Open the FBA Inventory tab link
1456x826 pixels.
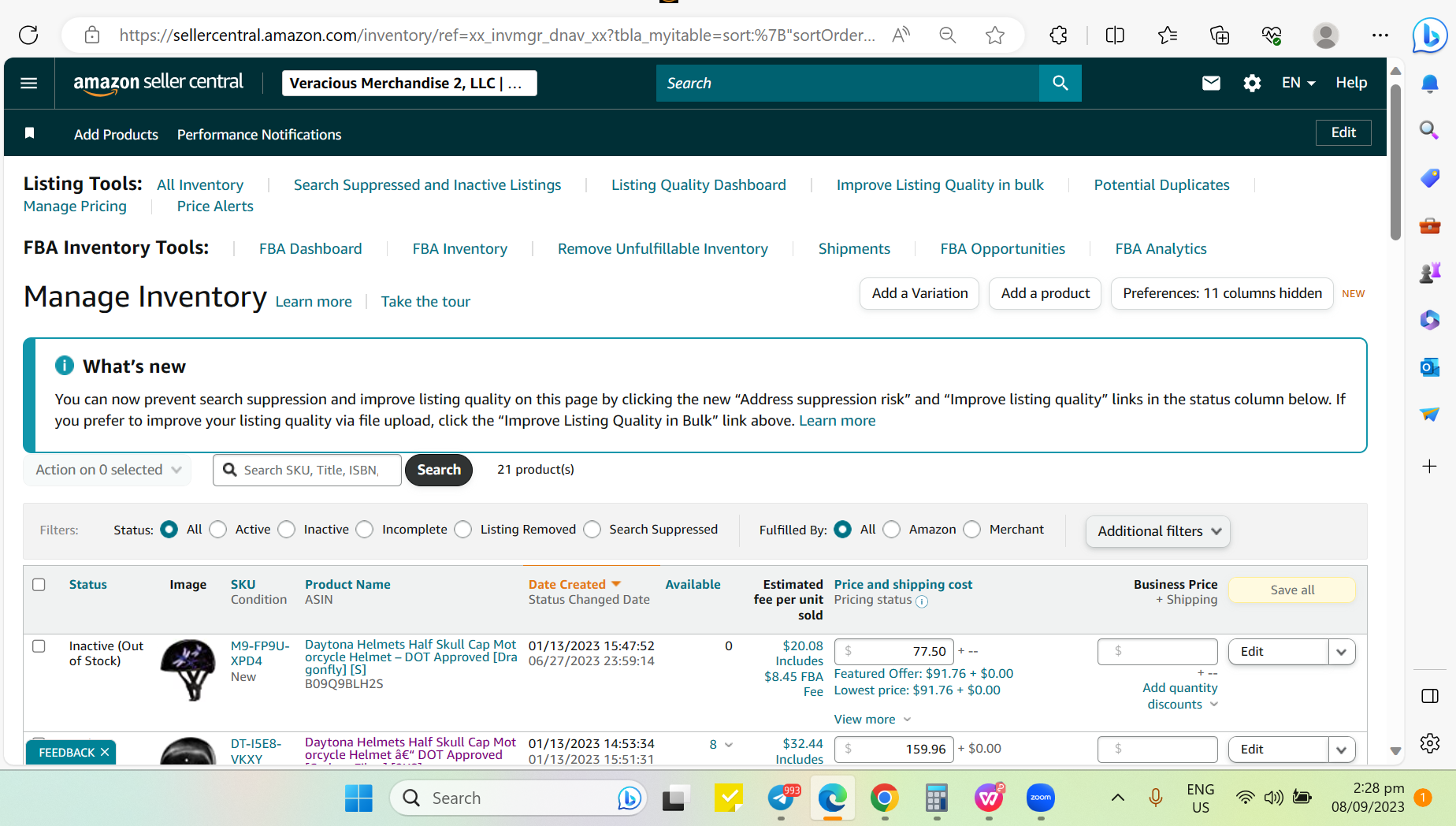pos(459,249)
